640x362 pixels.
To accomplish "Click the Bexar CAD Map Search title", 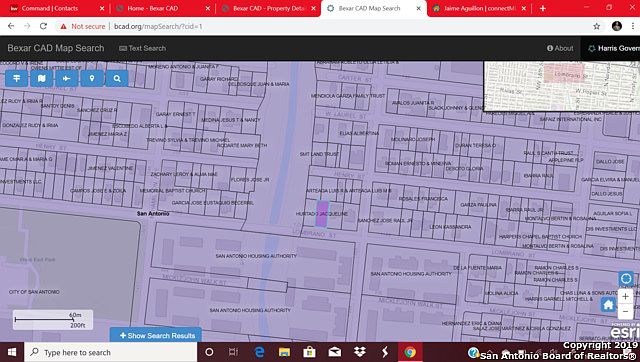I will [56, 48].
